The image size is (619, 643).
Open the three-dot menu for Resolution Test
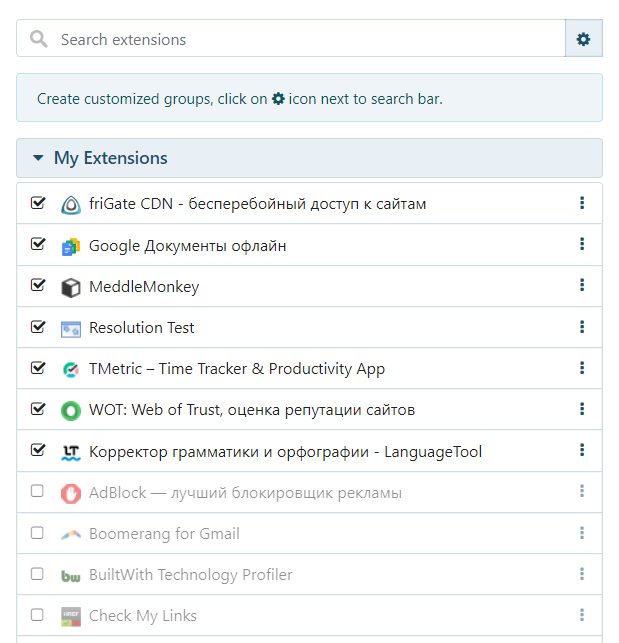coord(582,327)
